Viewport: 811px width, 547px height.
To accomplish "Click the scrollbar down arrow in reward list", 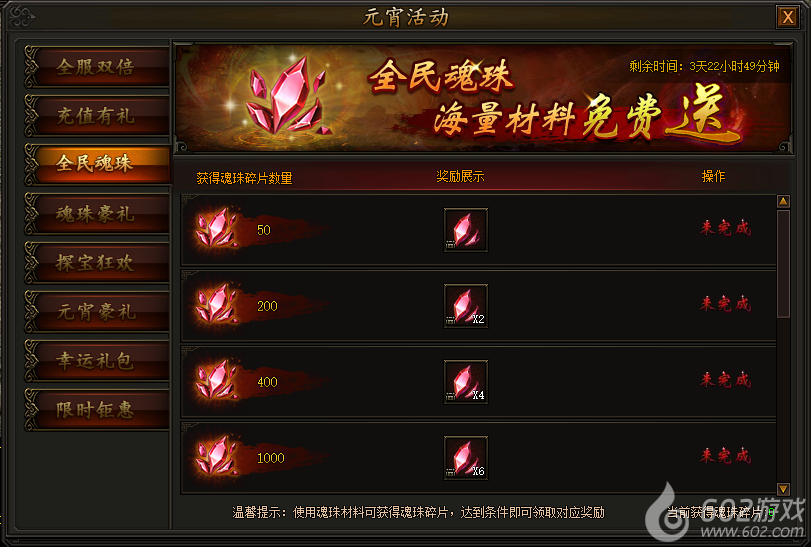I will (783, 489).
